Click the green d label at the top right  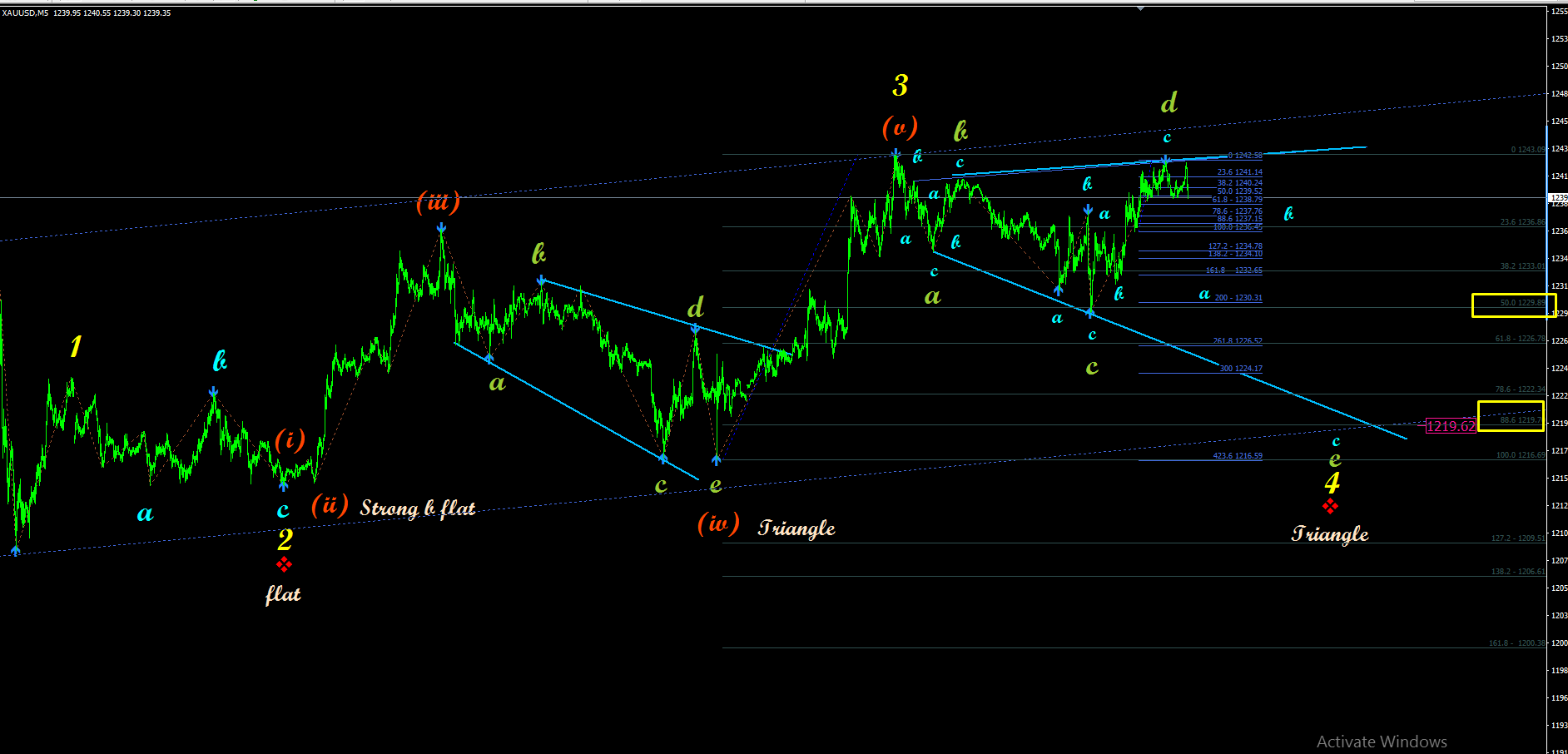tap(1169, 103)
